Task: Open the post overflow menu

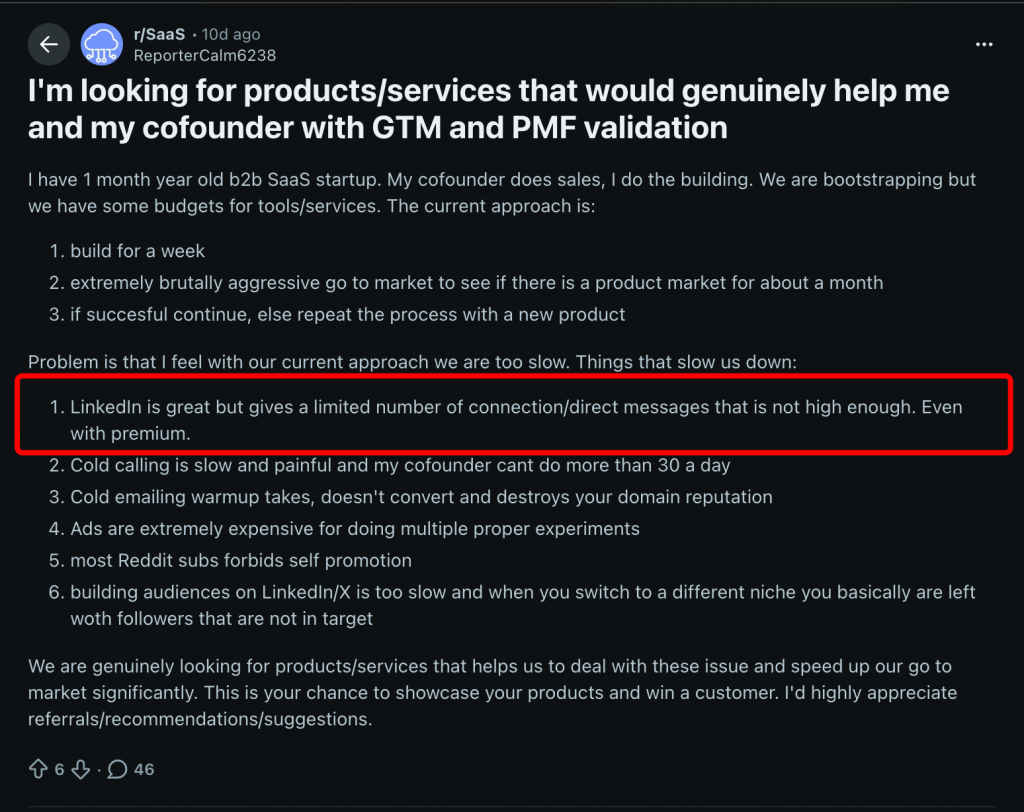Action: point(984,44)
